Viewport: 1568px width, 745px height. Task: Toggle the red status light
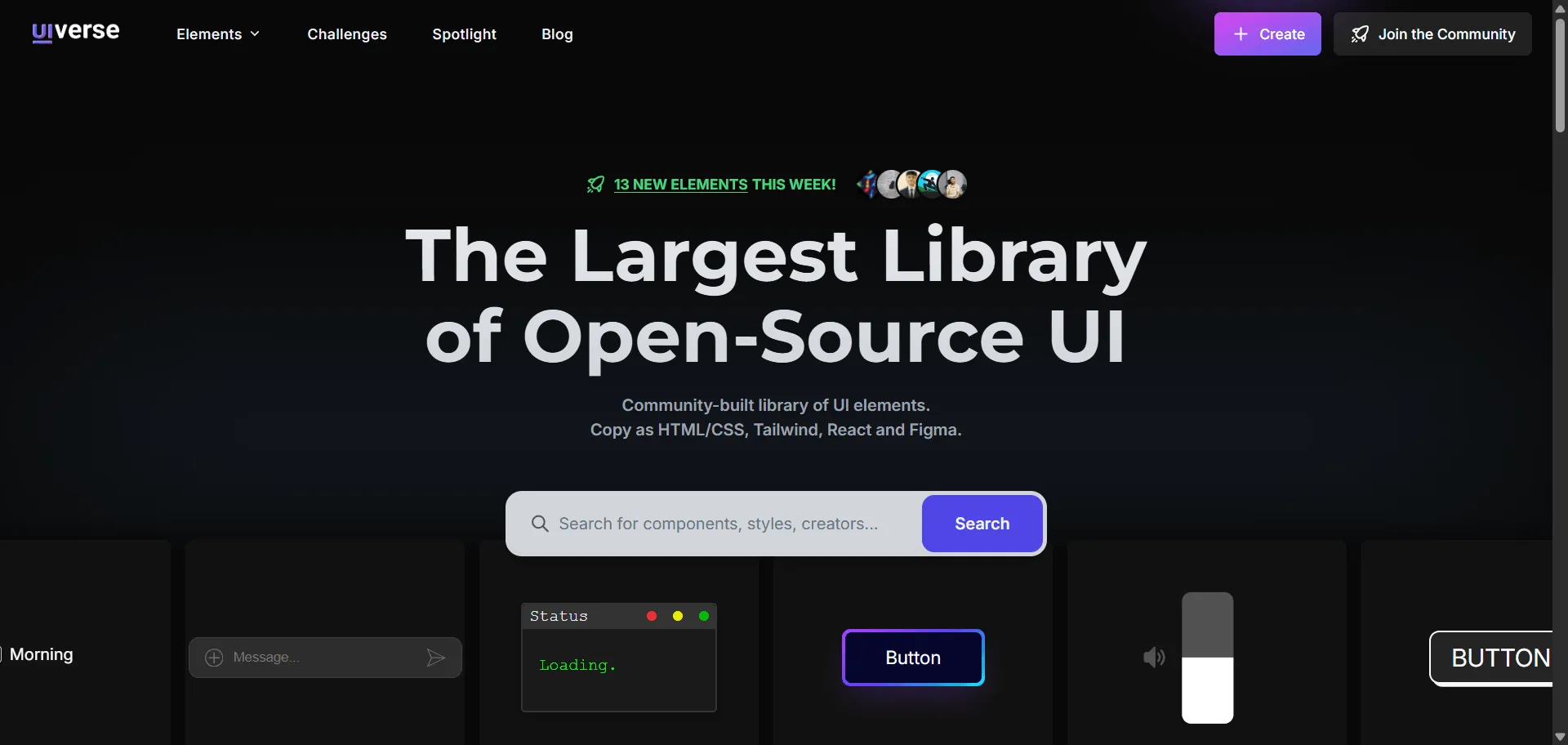click(651, 615)
